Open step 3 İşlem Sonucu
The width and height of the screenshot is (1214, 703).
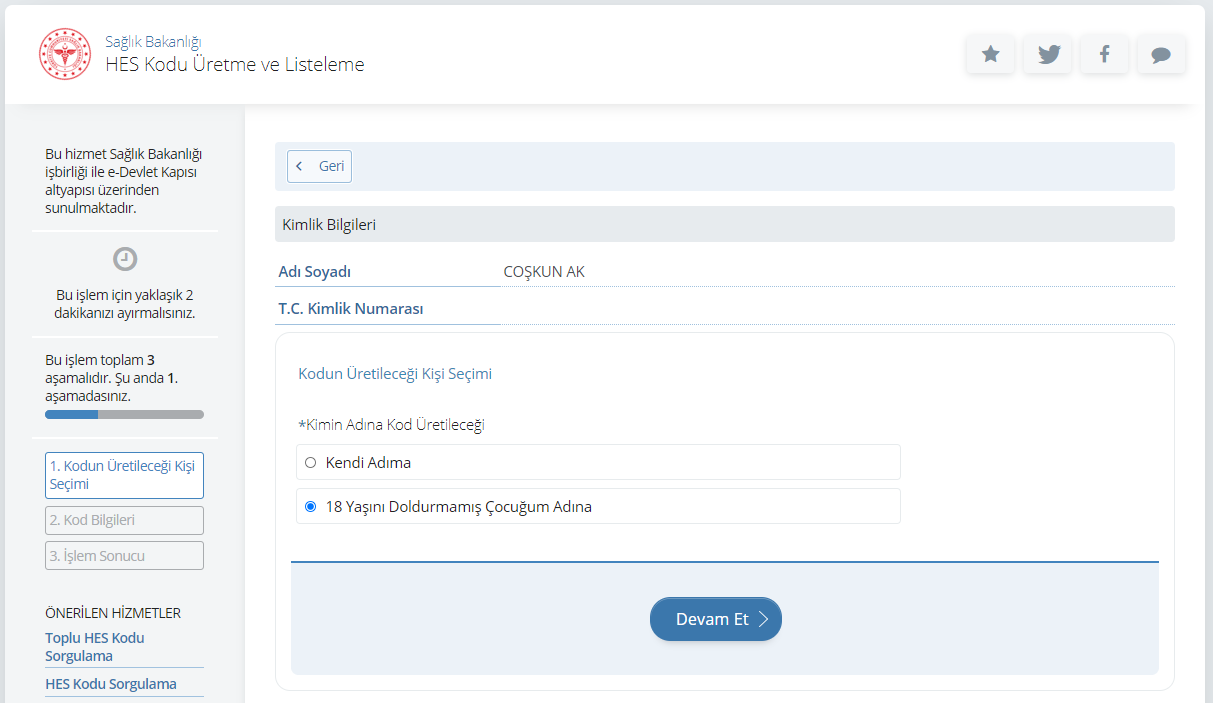point(124,556)
